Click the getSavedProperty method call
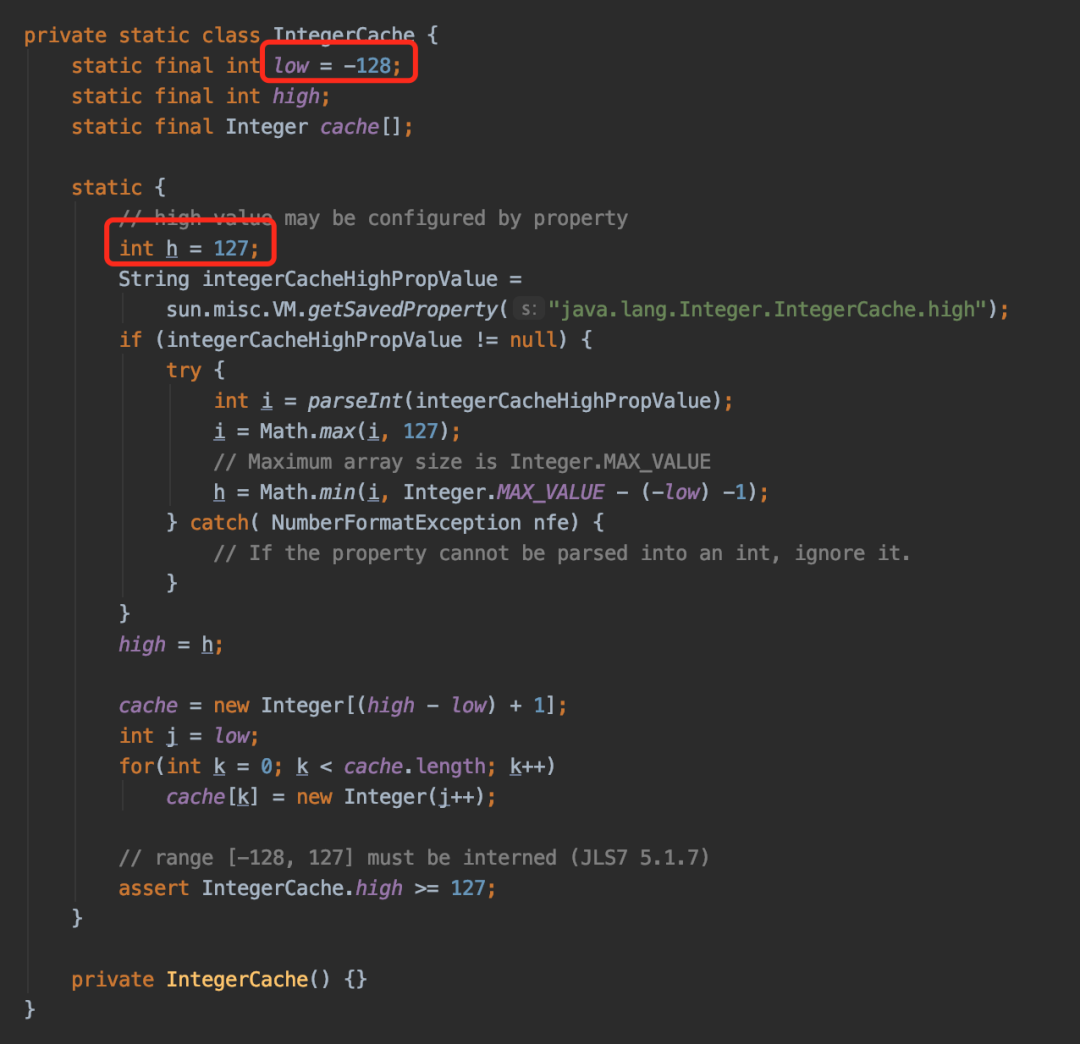The height and width of the screenshot is (1044, 1080). click(402, 309)
